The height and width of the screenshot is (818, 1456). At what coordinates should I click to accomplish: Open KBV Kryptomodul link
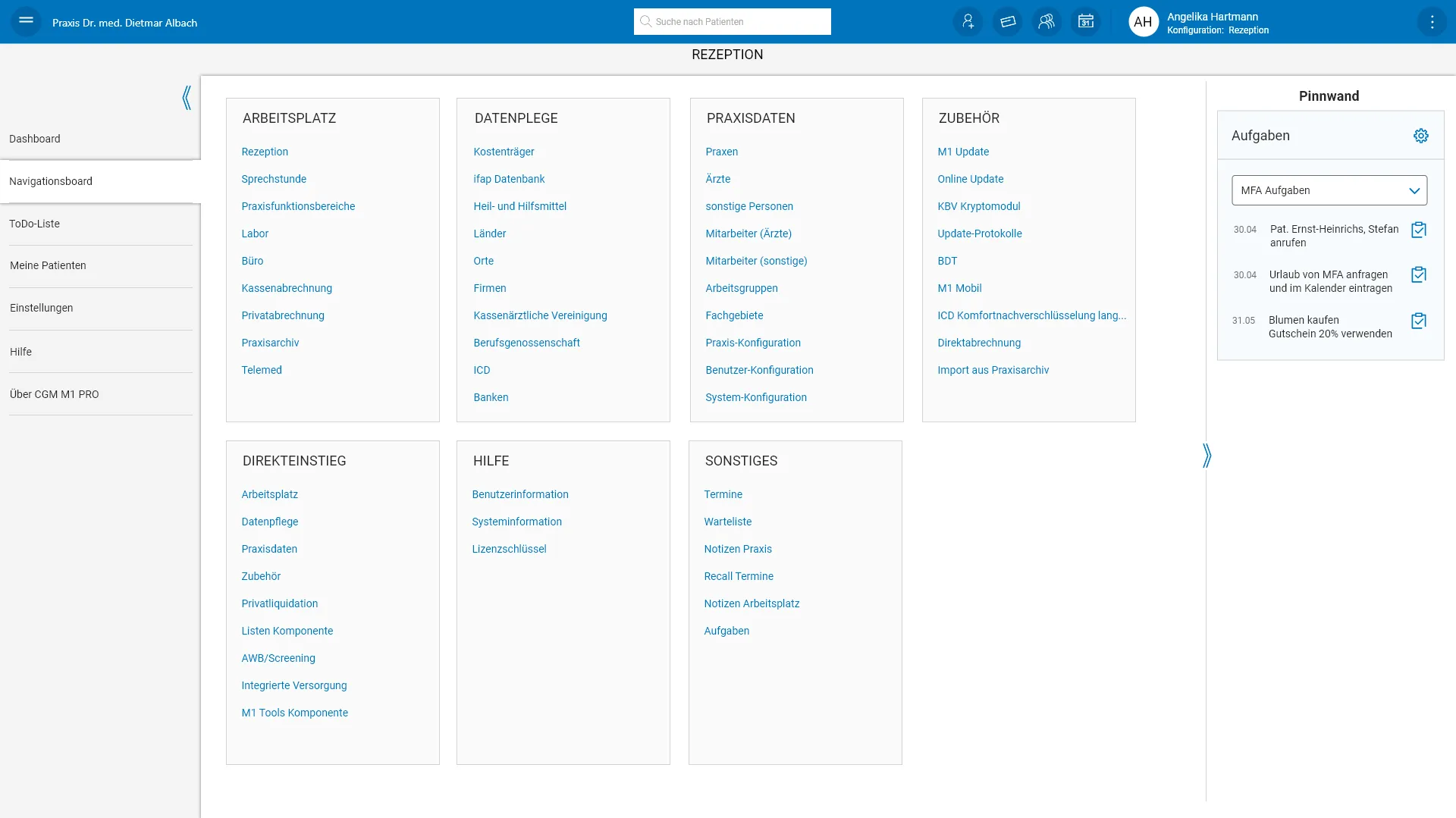tap(979, 206)
